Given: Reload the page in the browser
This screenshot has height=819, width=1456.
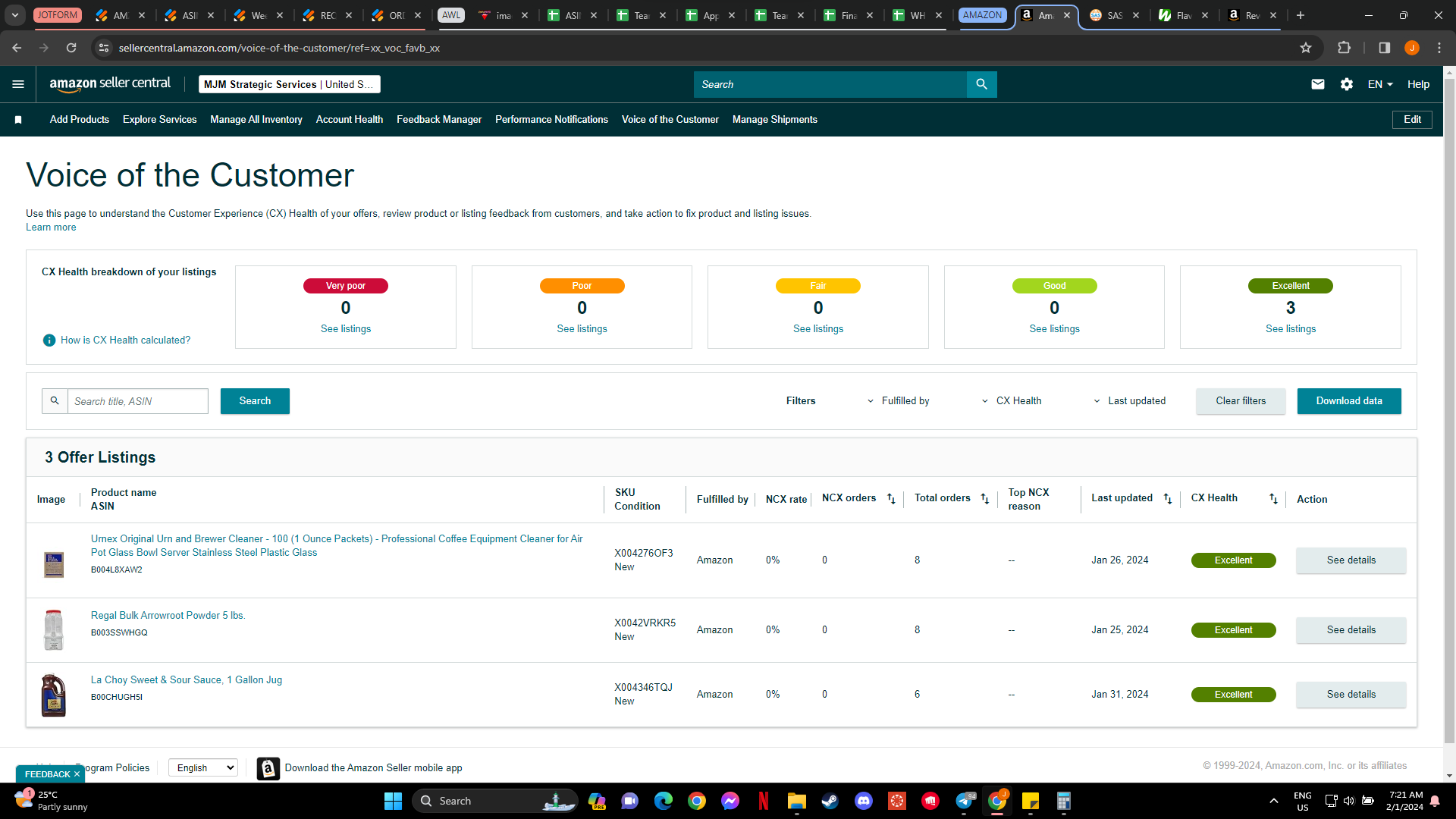Looking at the screenshot, I should 71,48.
